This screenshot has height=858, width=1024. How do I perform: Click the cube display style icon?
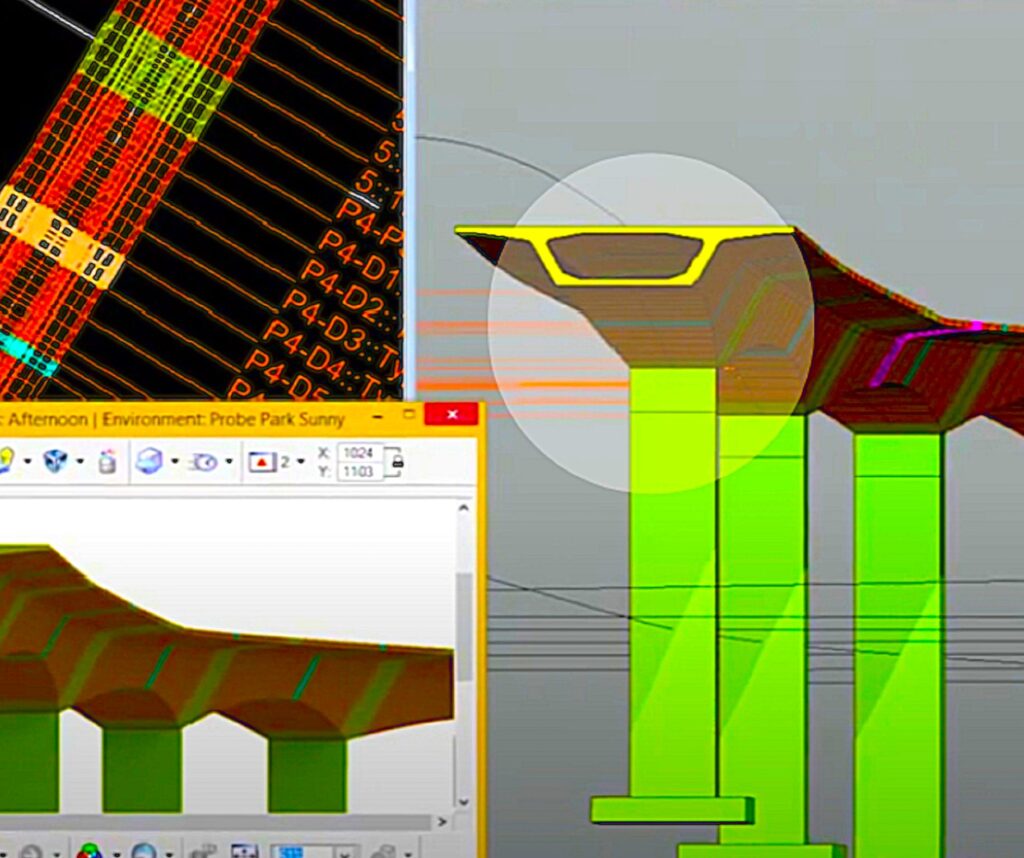point(55,461)
